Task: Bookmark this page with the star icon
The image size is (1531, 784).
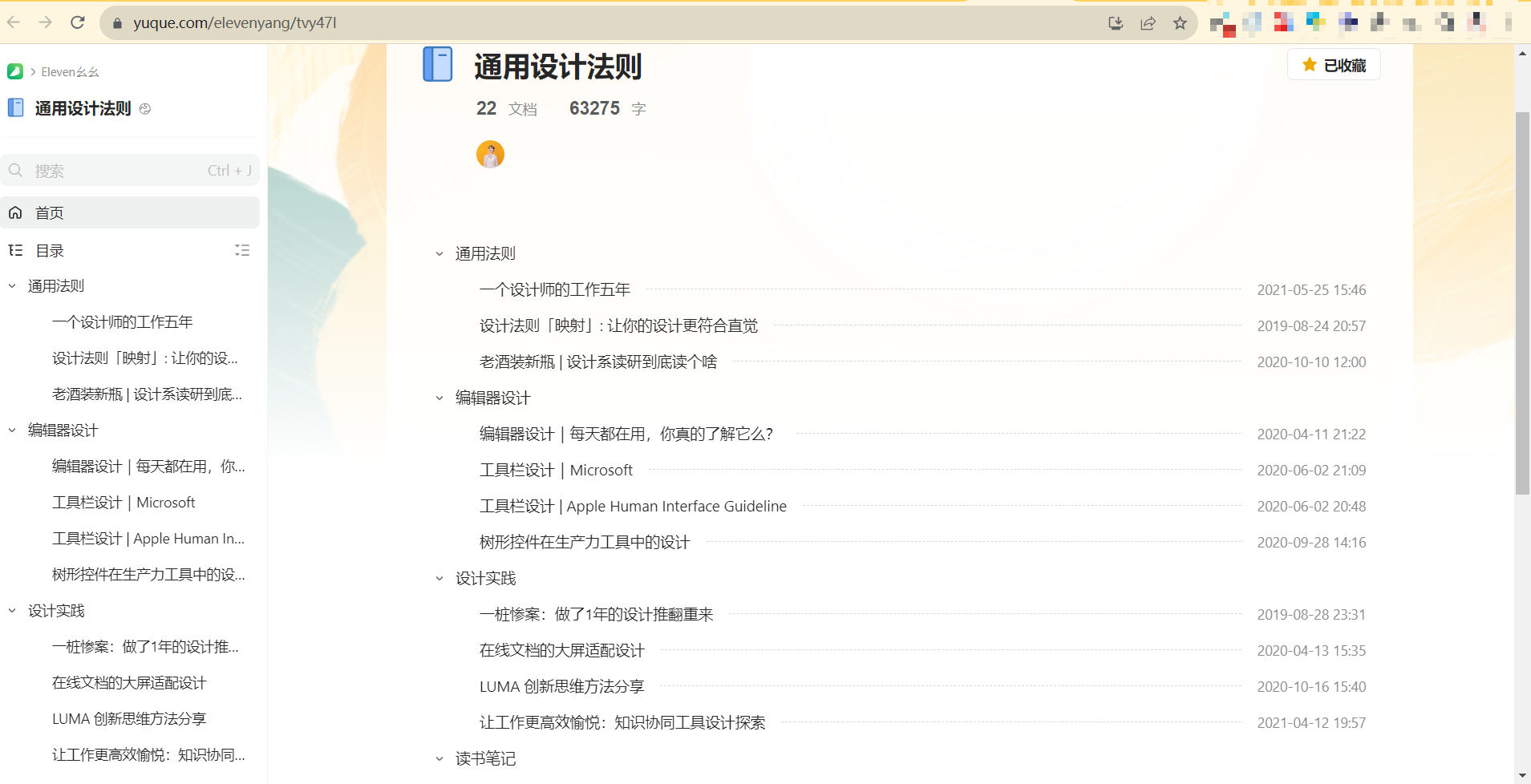Action: pyautogui.click(x=1180, y=23)
